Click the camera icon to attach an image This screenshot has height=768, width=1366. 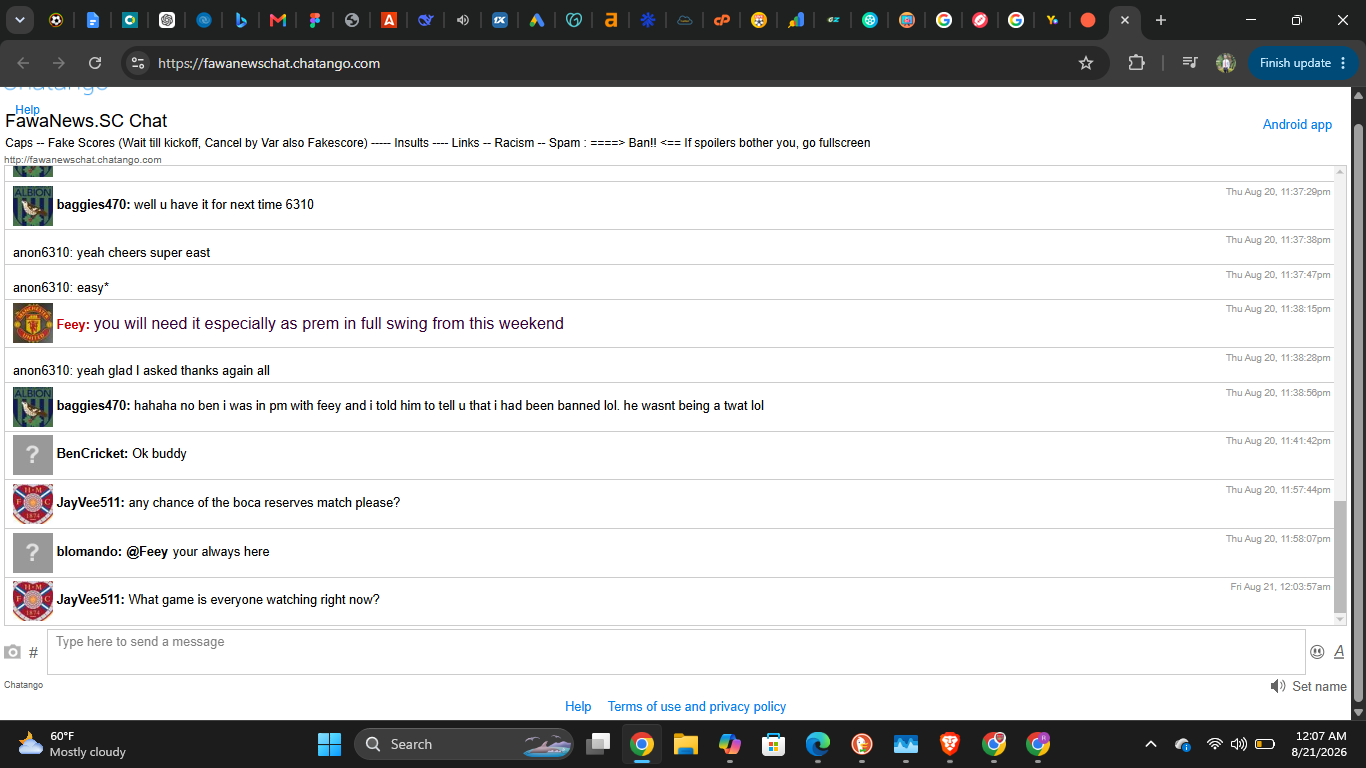12,652
